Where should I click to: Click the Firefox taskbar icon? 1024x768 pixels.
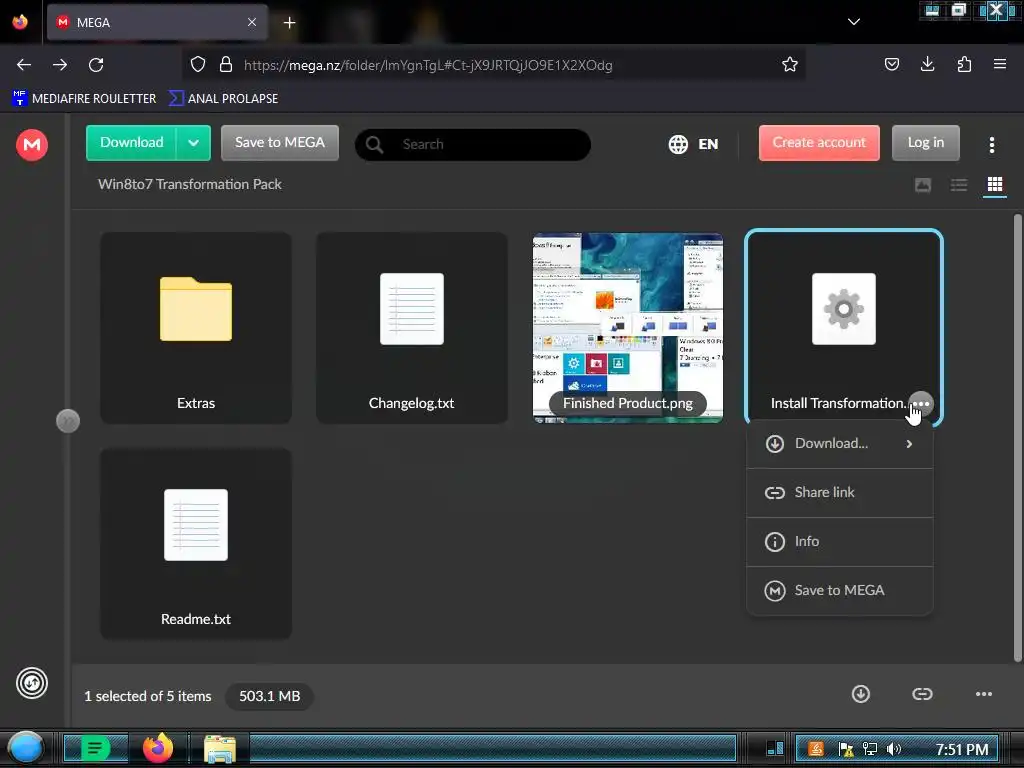click(158, 748)
